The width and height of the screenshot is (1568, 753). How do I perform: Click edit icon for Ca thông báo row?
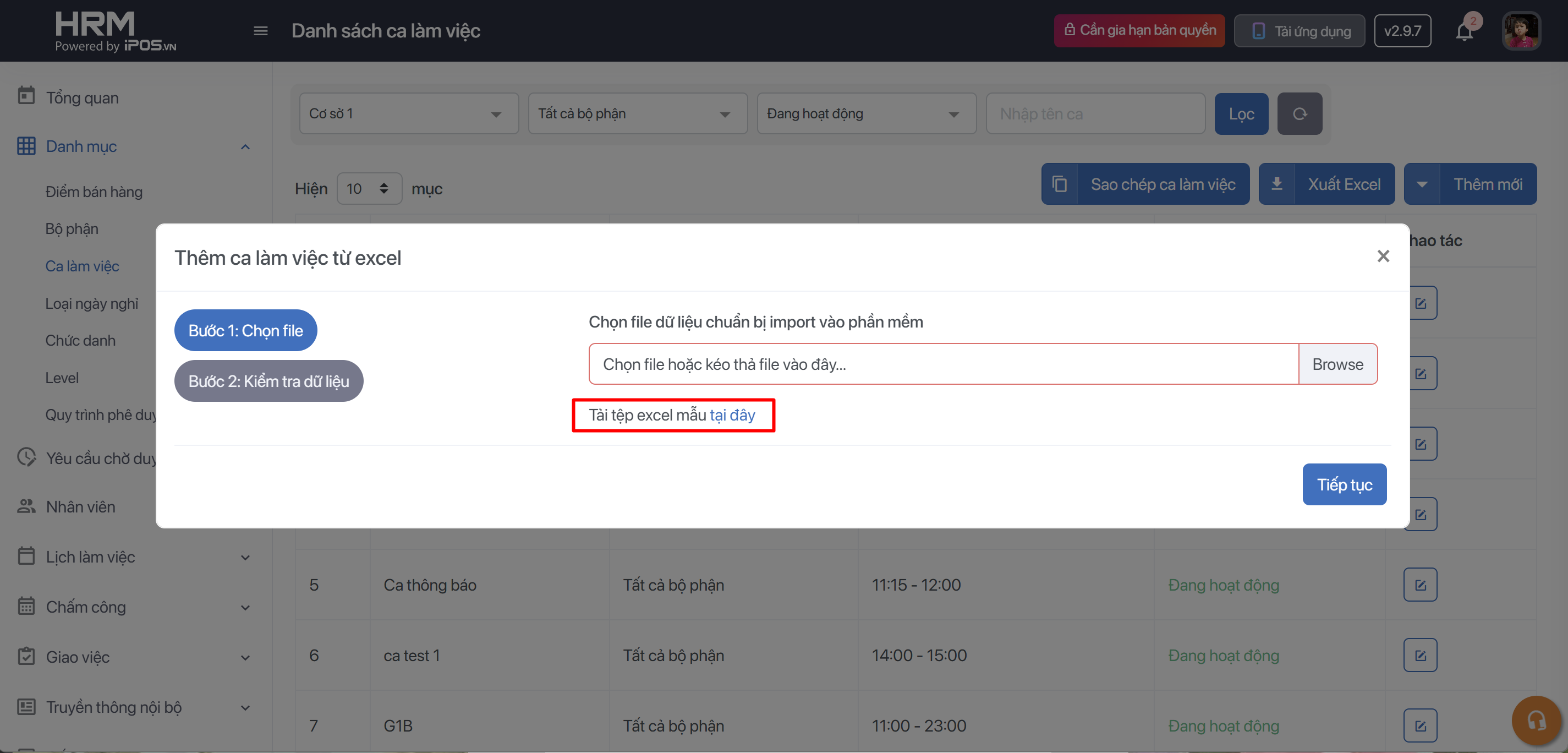[1419, 585]
